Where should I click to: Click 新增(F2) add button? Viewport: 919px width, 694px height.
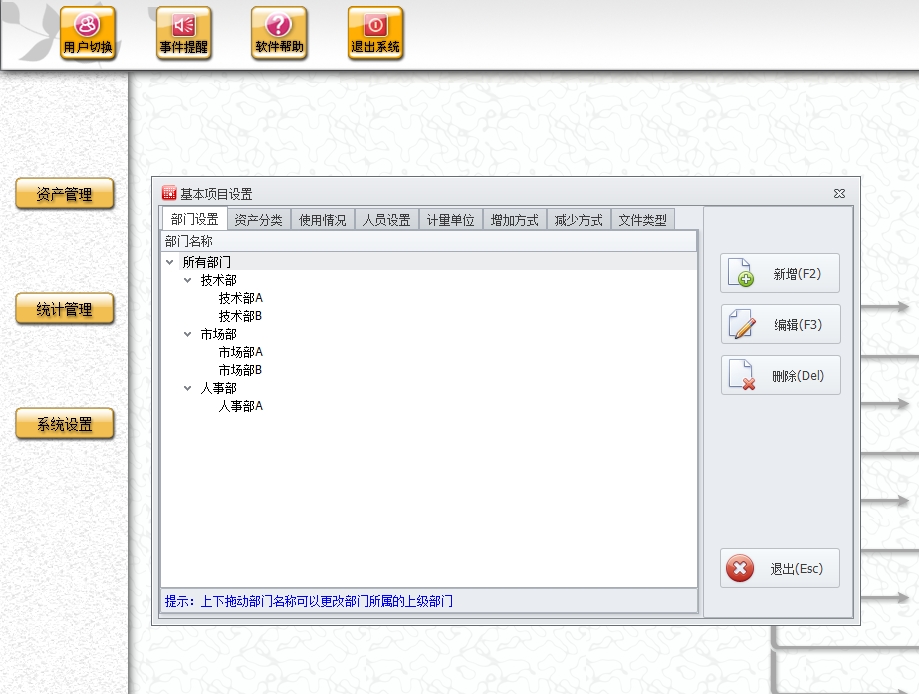pyautogui.click(x=780, y=274)
